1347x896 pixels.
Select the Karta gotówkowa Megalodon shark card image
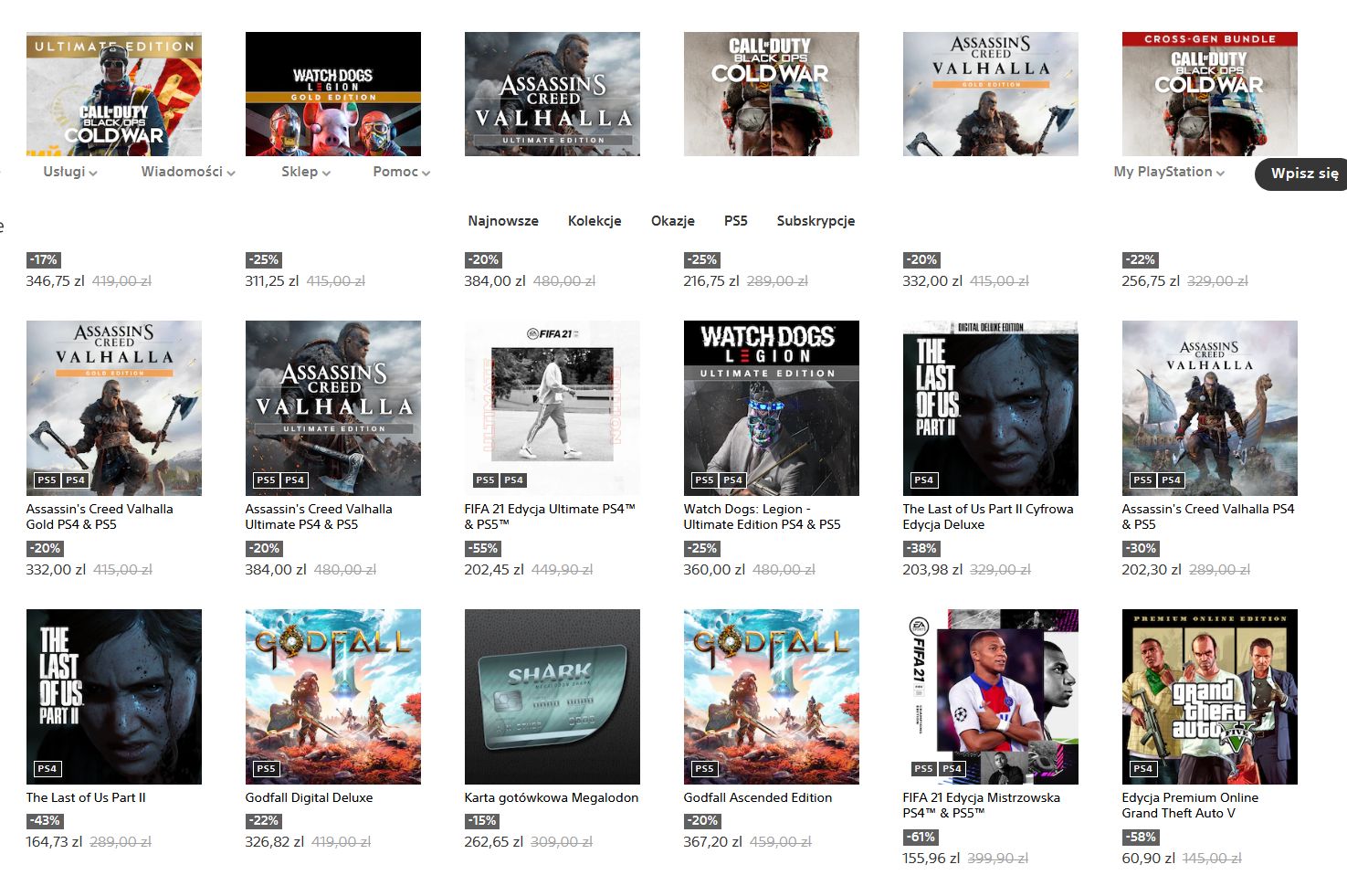552,696
